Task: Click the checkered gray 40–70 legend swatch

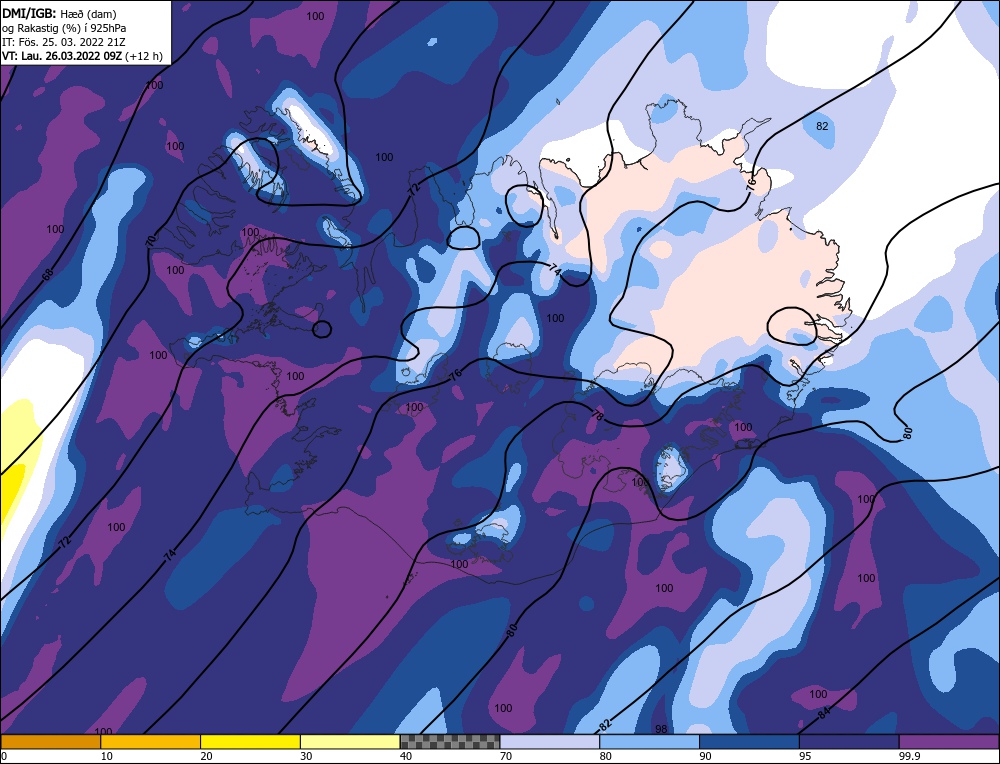Action: [x=450, y=742]
